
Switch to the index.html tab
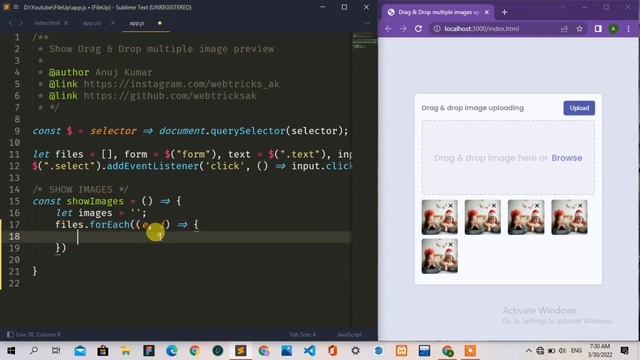click(x=47, y=23)
